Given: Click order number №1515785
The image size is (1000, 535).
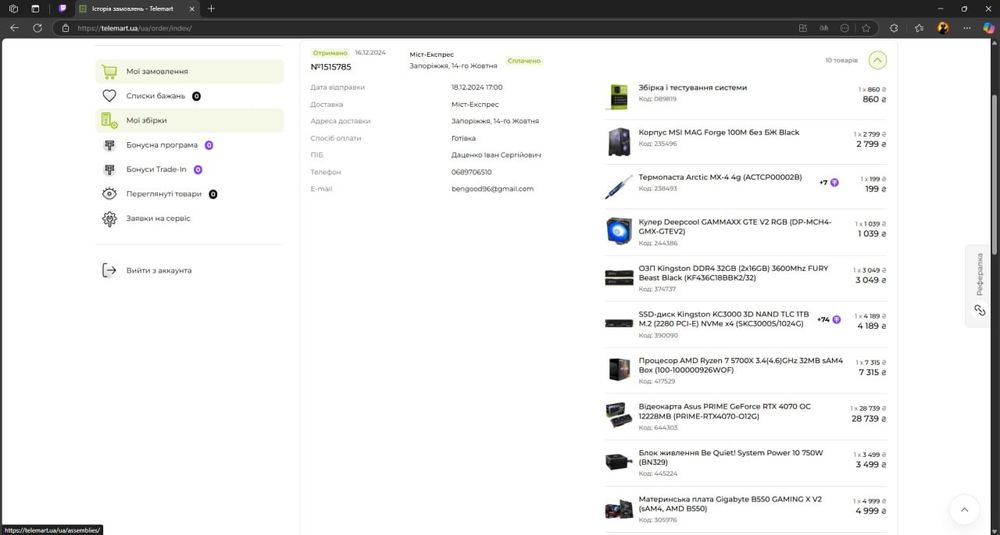Looking at the screenshot, I should 330,67.
